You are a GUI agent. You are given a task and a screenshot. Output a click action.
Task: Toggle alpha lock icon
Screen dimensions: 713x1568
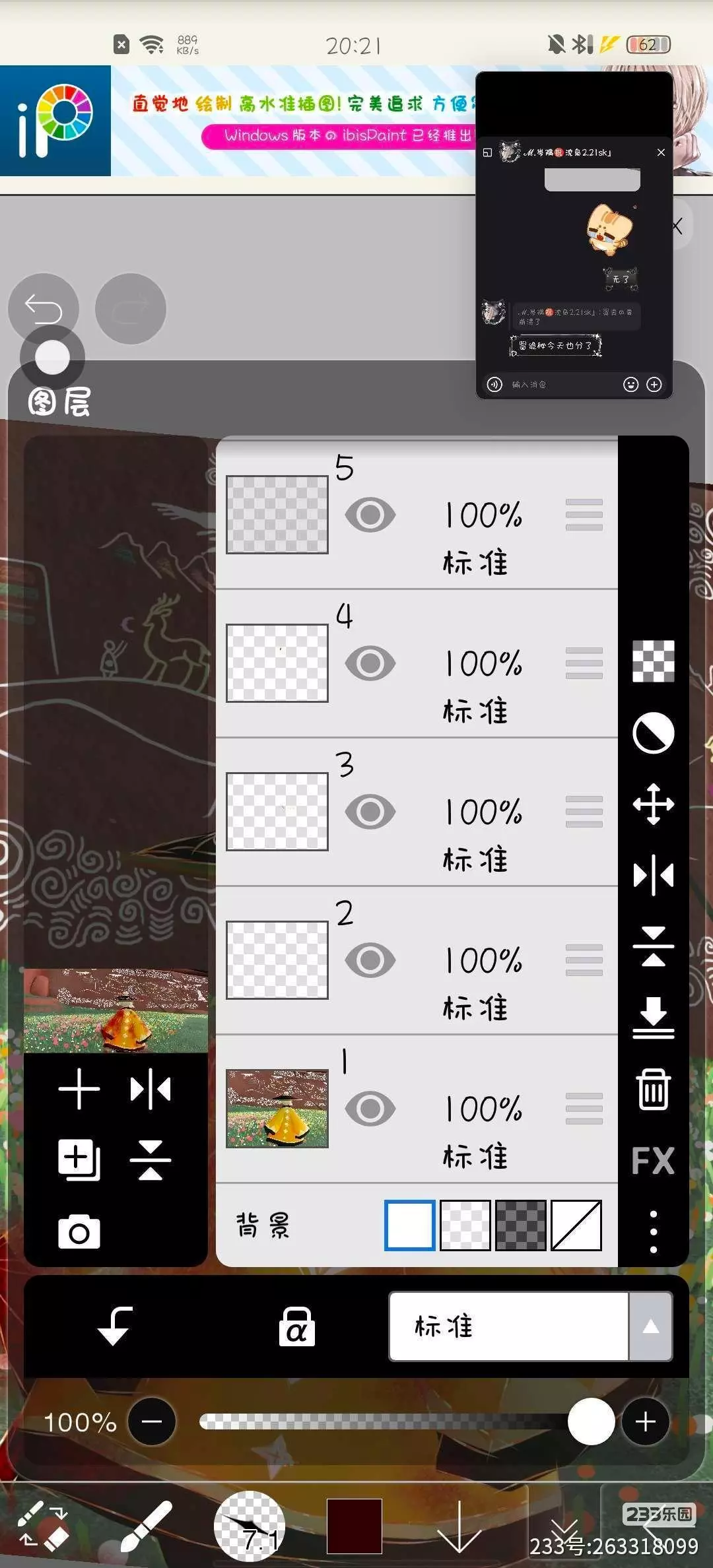(296, 1326)
